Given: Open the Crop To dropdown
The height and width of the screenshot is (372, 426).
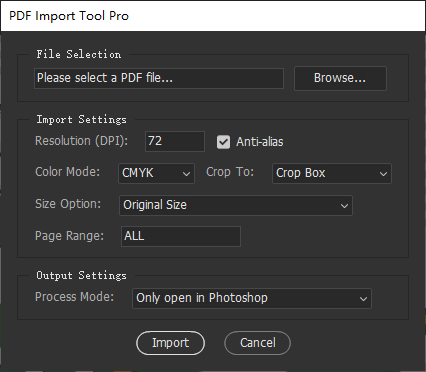Looking at the screenshot, I should (332, 173).
